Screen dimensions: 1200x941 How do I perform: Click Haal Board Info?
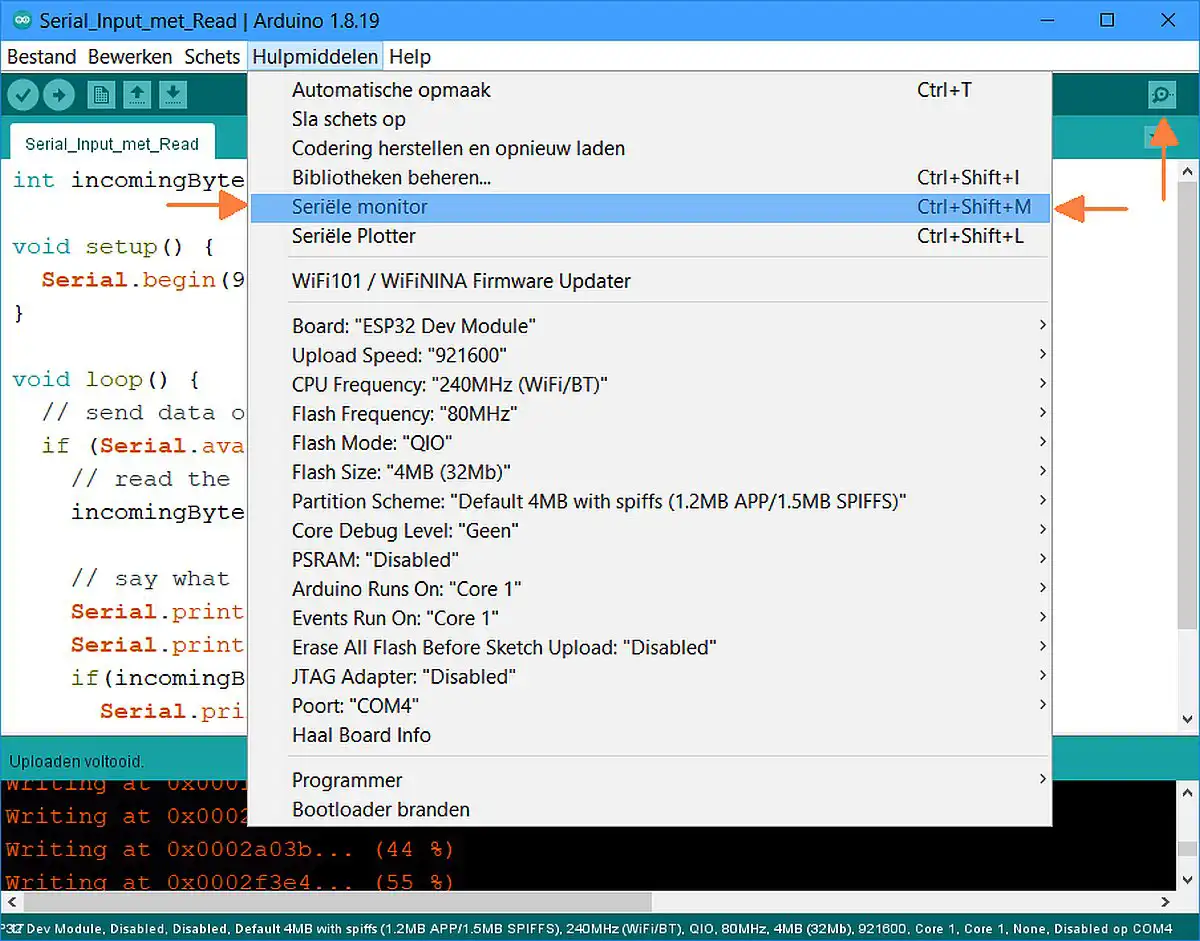(361, 735)
